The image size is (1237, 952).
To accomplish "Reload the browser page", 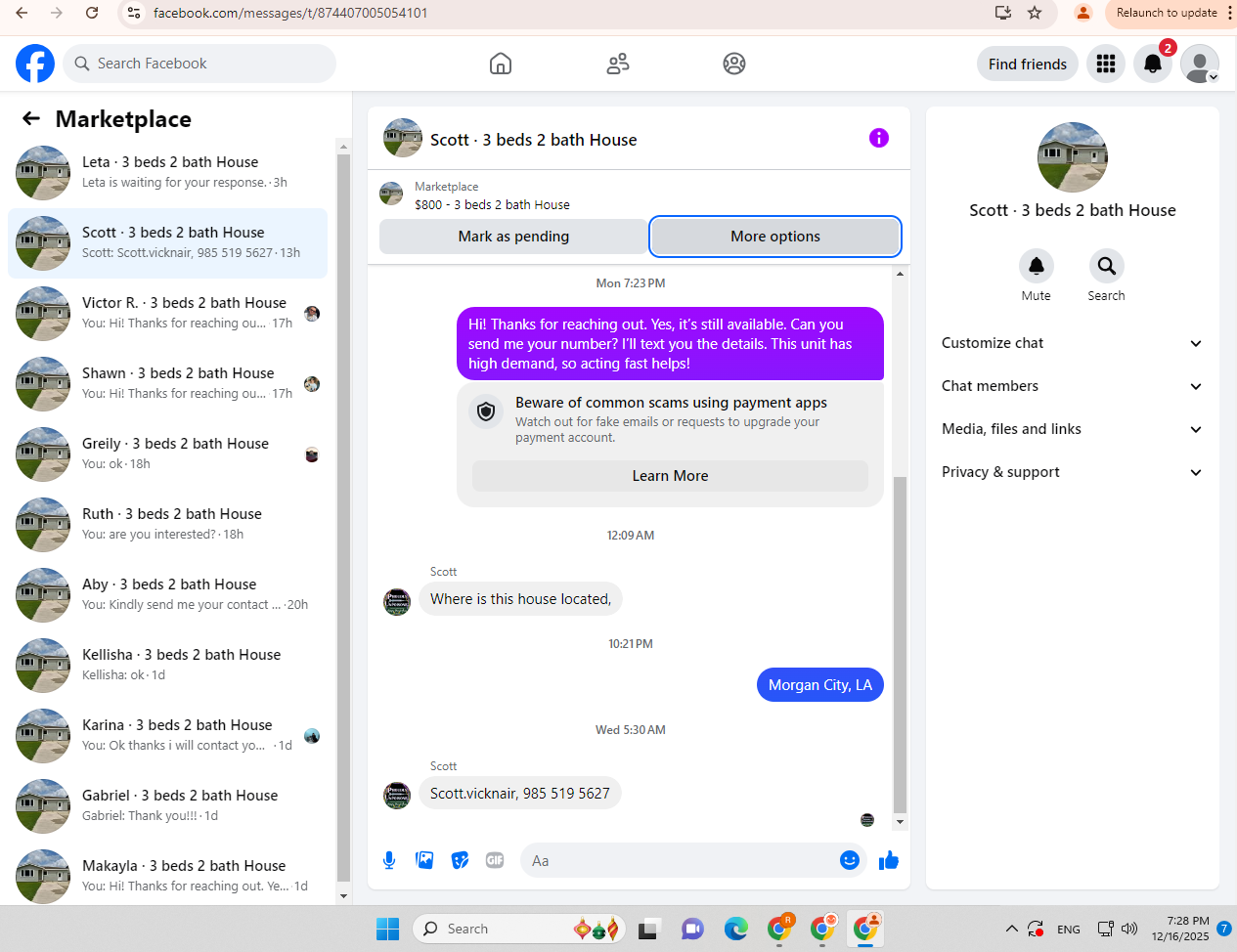I will pos(92,13).
